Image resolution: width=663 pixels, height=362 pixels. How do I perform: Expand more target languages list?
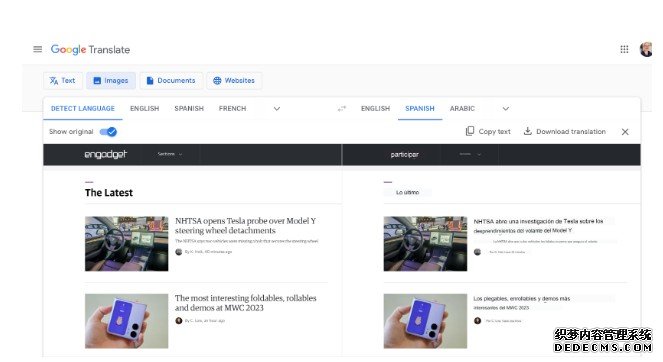pos(506,109)
